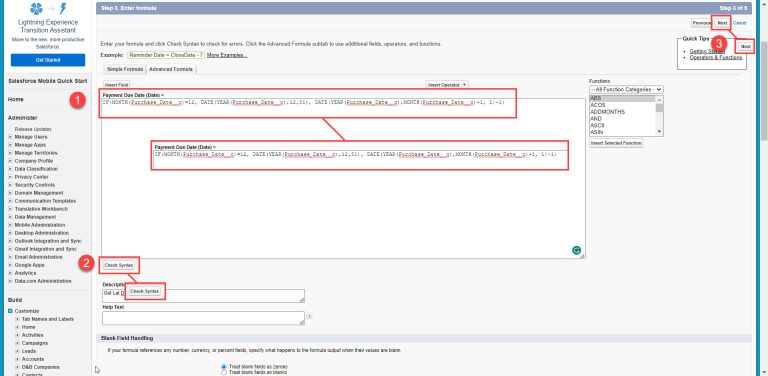Select ASCII in the functions list

click(x=623, y=125)
